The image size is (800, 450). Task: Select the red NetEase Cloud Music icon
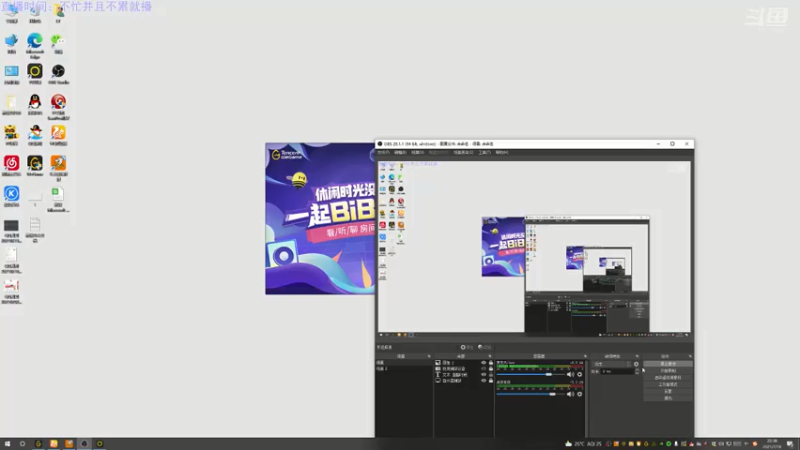click(11, 163)
